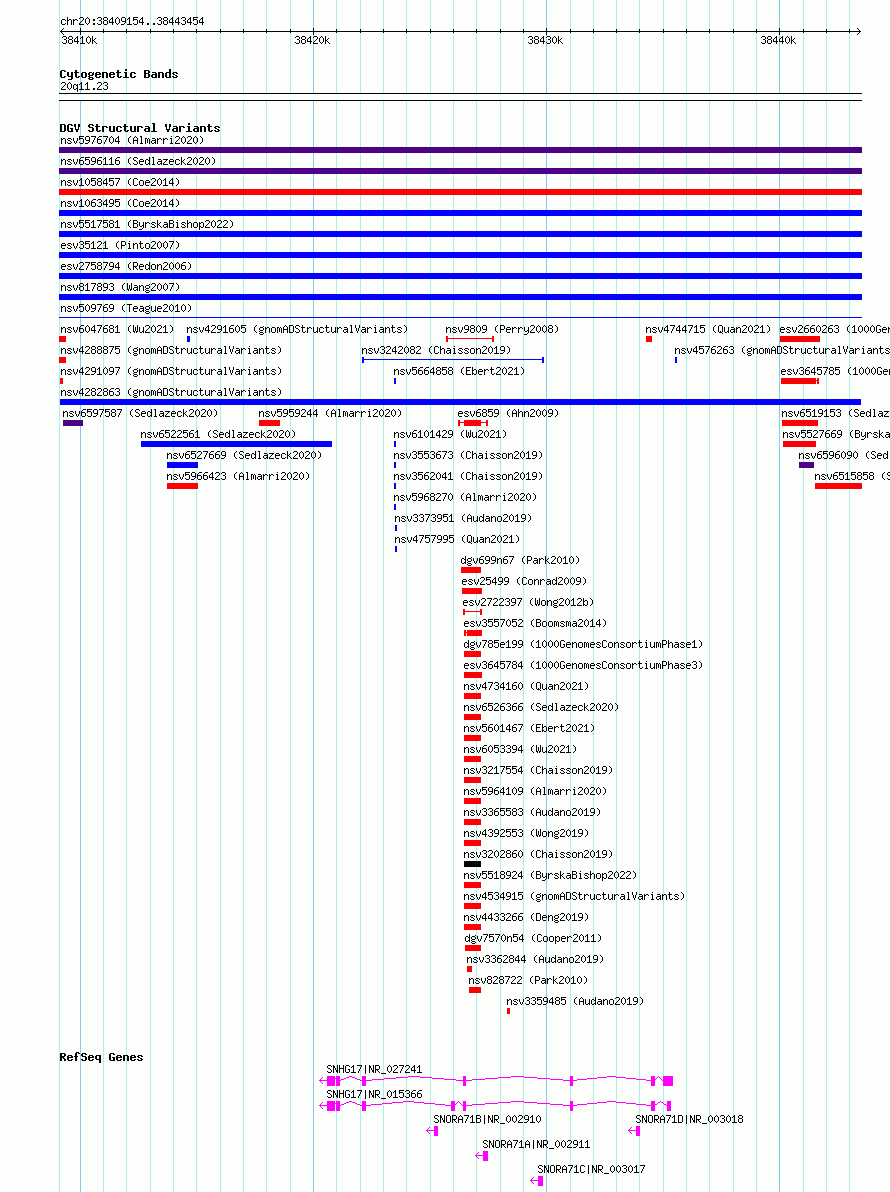Open the nsv3359485 (Audano2019) label
890x1192 pixels.
pos(575,1002)
